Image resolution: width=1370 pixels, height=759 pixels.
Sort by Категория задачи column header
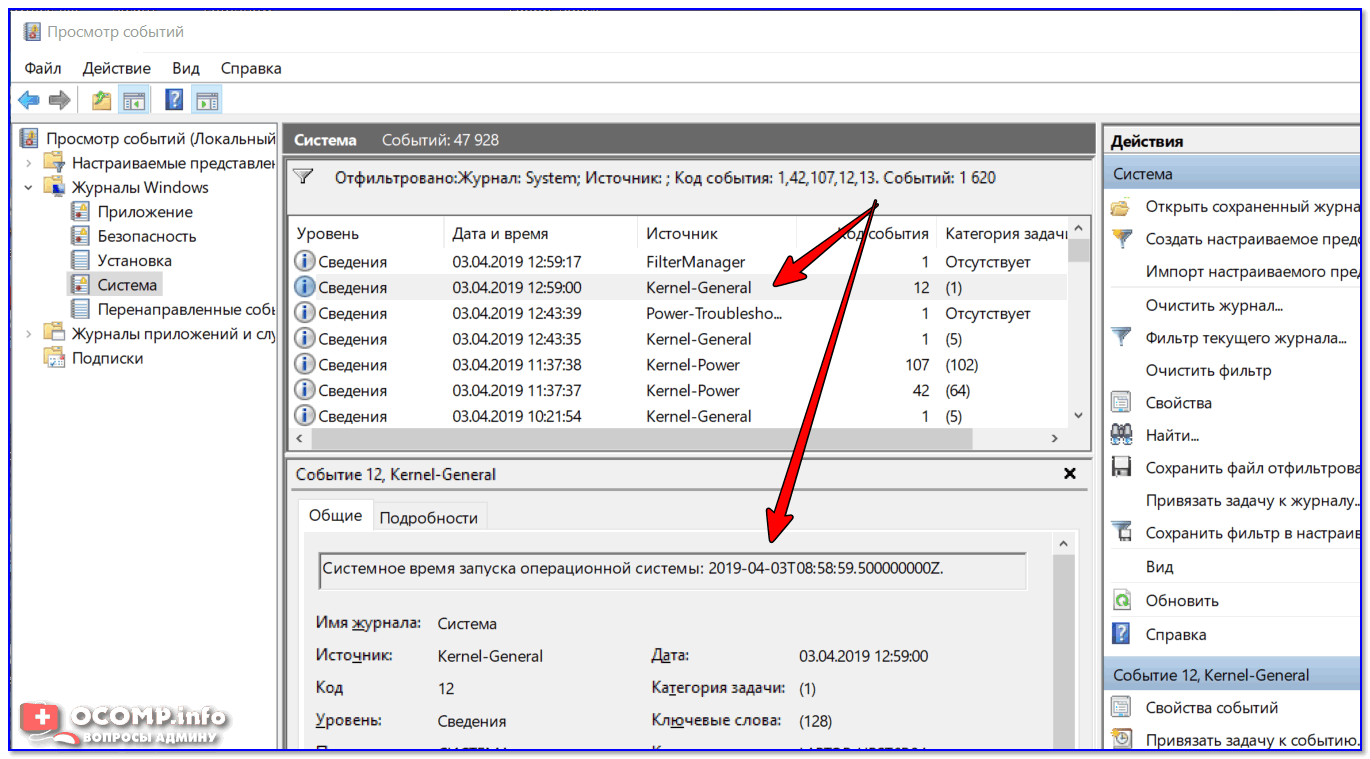pos(1002,233)
